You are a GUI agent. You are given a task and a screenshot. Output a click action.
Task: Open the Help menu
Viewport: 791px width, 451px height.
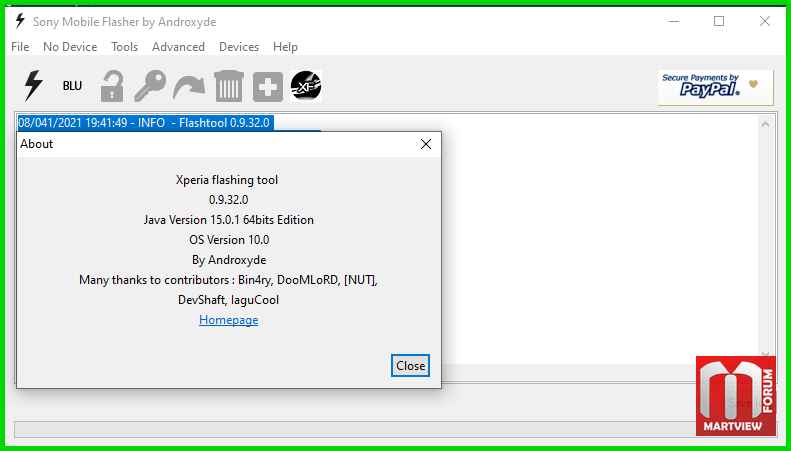tap(286, 47)
